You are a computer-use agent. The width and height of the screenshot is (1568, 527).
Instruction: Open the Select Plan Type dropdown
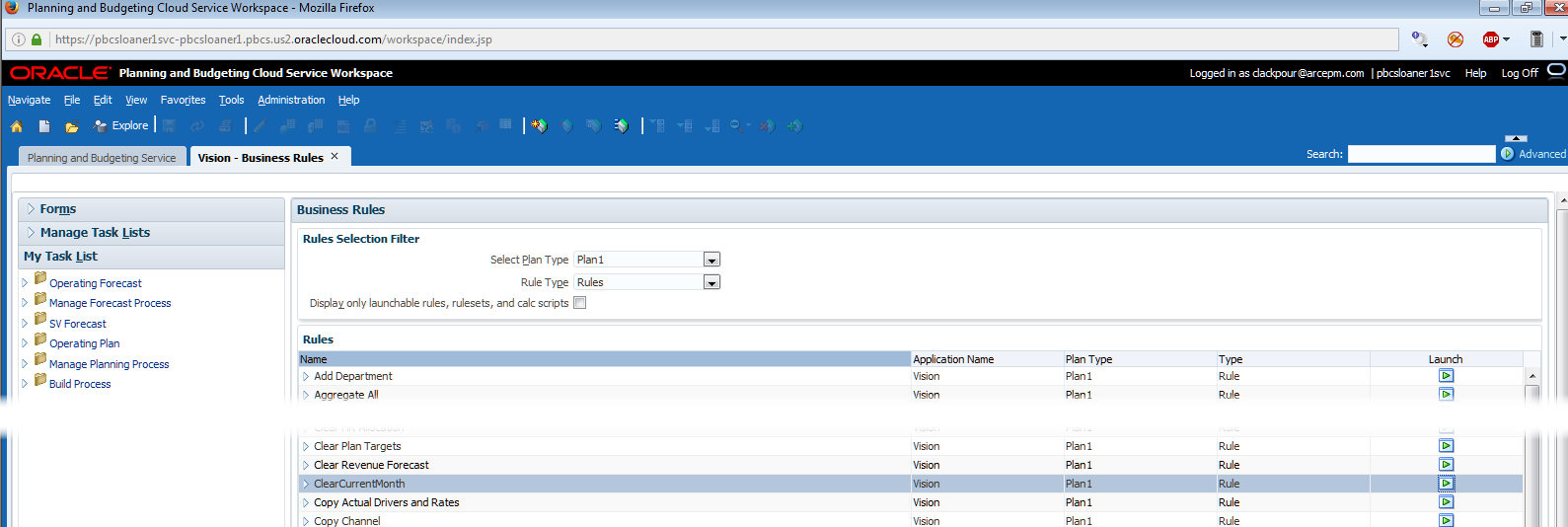(711, 260)
